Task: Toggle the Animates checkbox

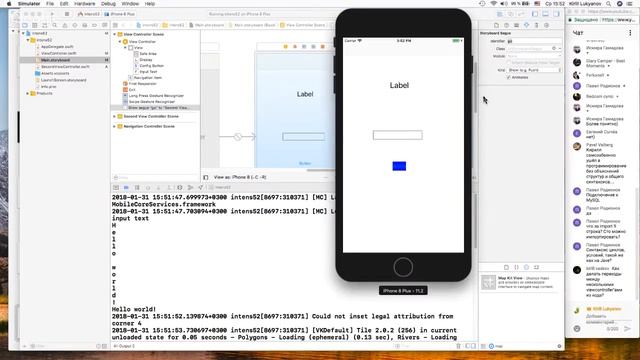Action: [509, 77]
